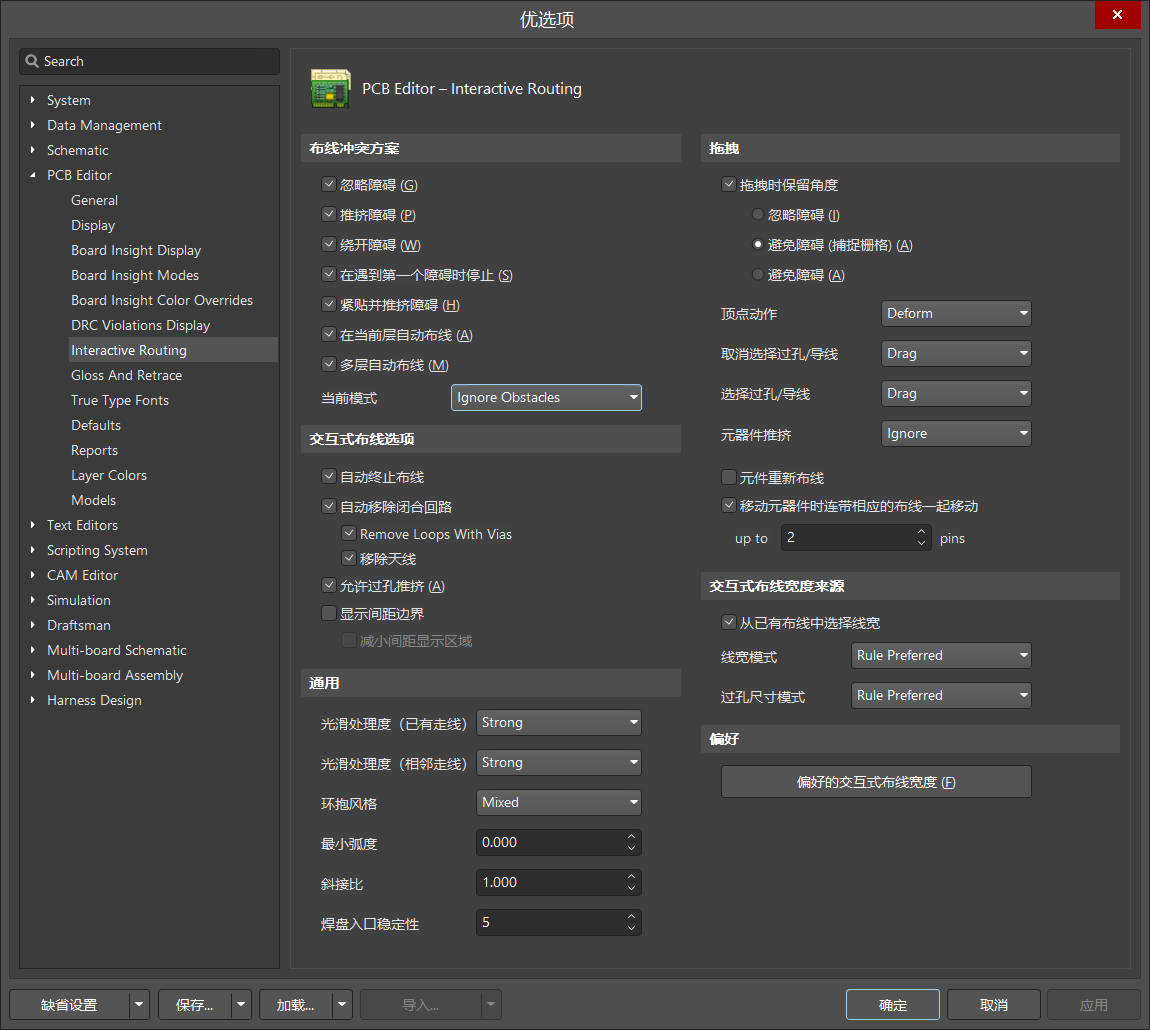Click the 偏好的交互式布线宽度 button
Screen dimensions: 1150x1030
(876, 782)
